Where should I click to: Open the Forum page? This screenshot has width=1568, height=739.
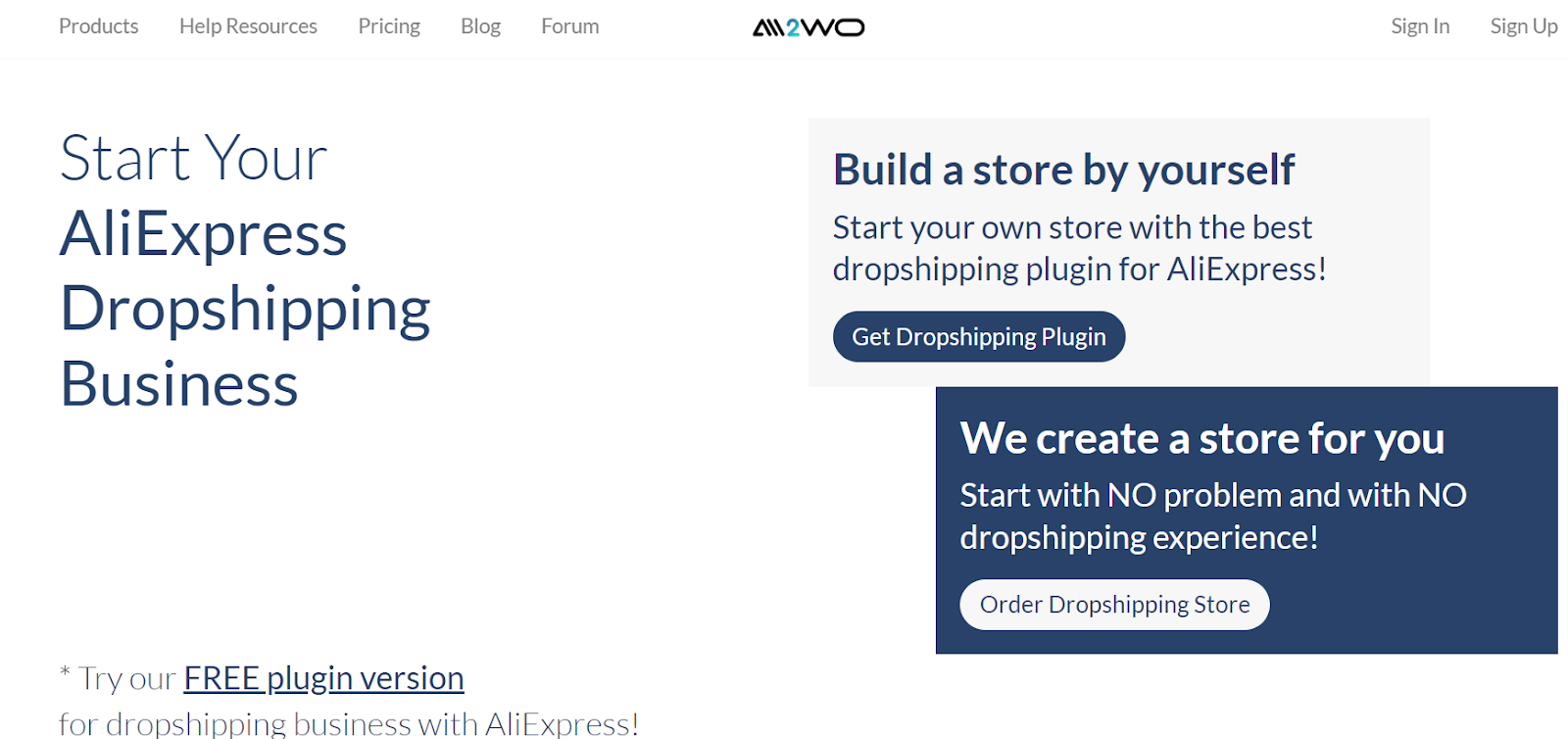(569, 26)
